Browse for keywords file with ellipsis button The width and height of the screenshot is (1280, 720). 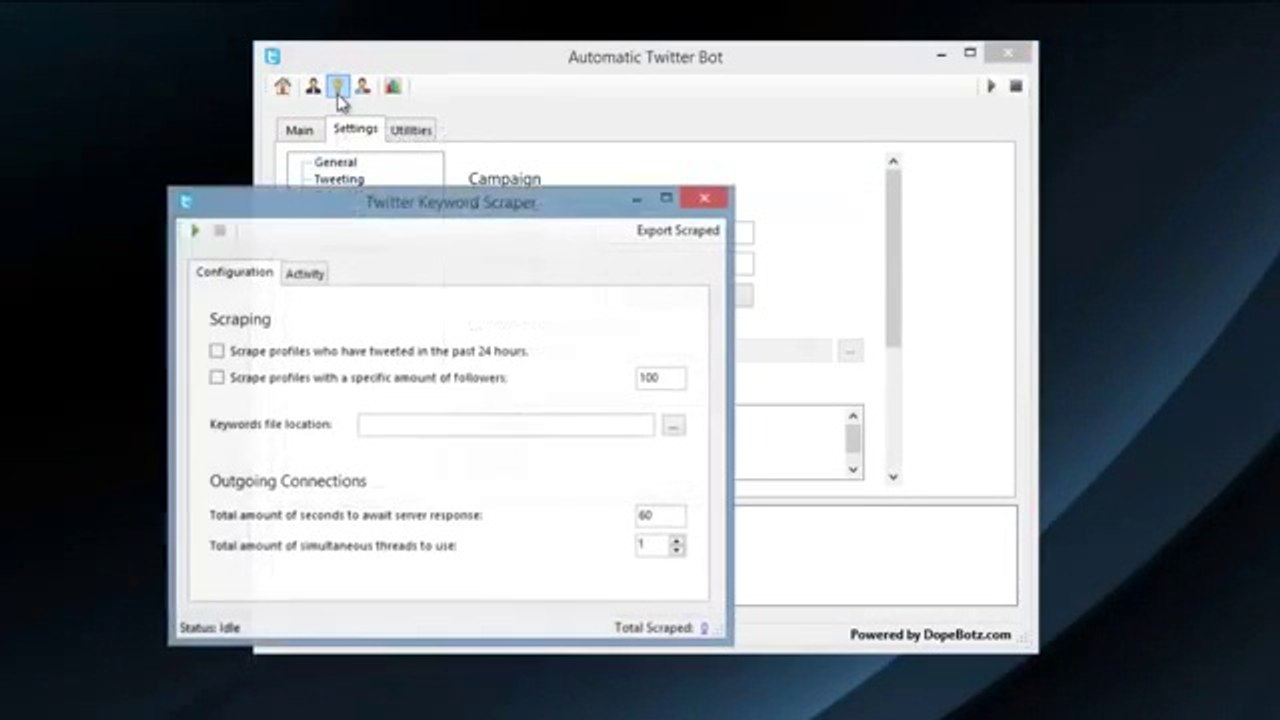pos(673,426)
